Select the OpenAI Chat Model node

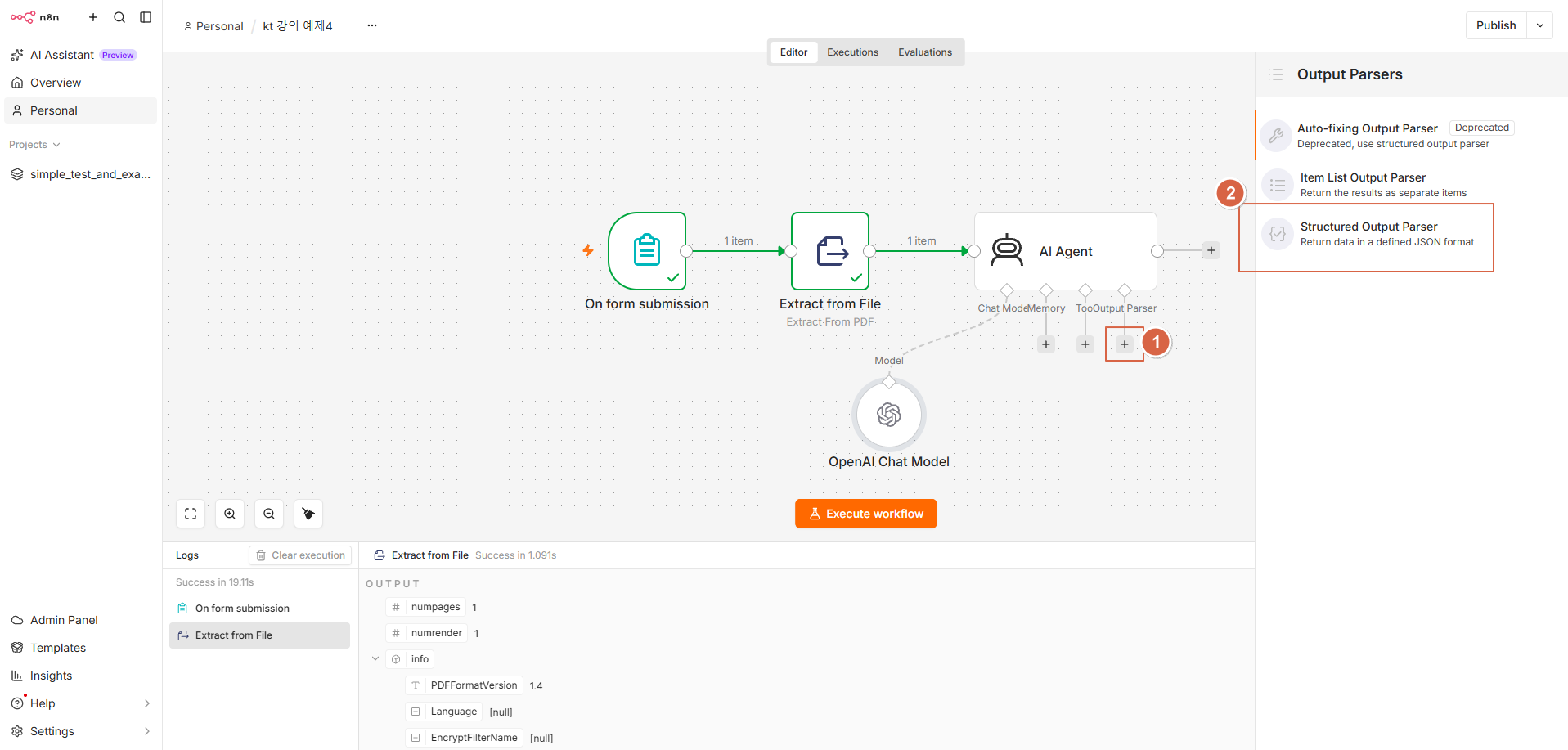889,415
